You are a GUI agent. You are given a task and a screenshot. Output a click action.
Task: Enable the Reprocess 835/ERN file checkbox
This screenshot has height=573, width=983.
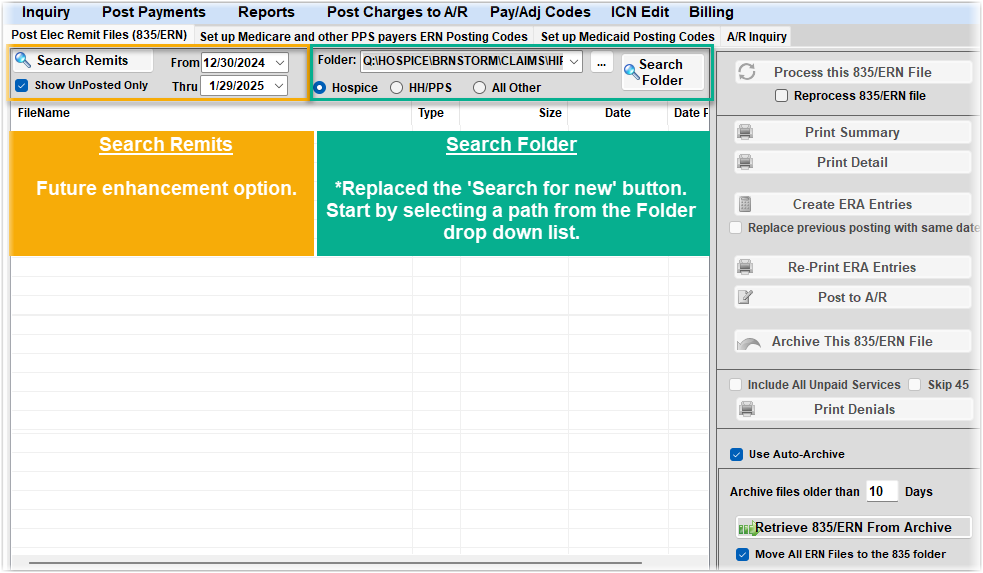782,96
